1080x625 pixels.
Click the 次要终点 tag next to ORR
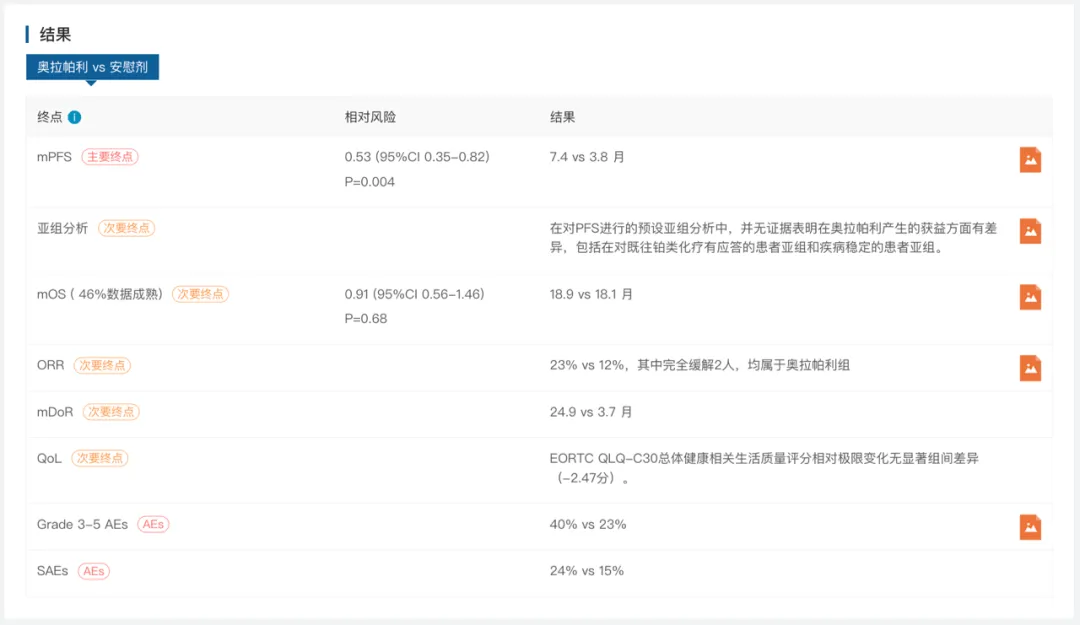click(x=102, y=365)
